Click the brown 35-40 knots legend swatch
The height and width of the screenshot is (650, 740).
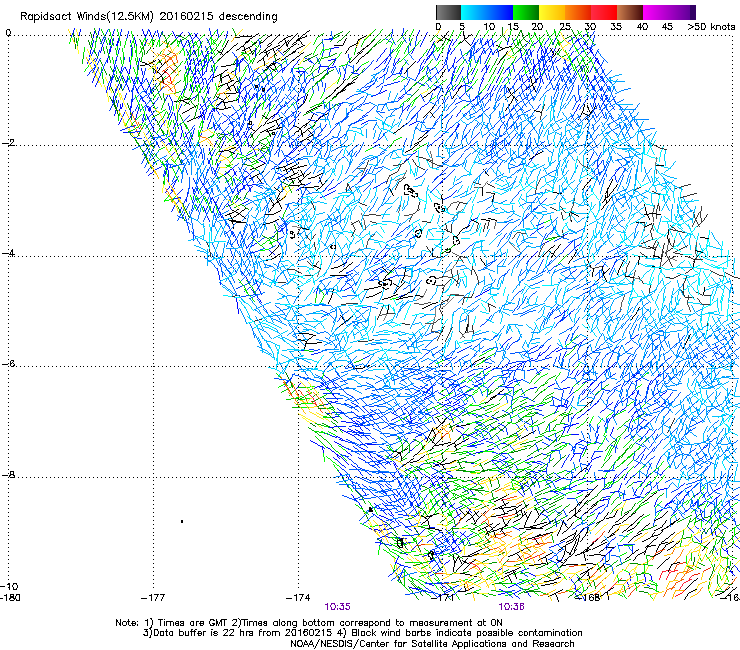630,12
